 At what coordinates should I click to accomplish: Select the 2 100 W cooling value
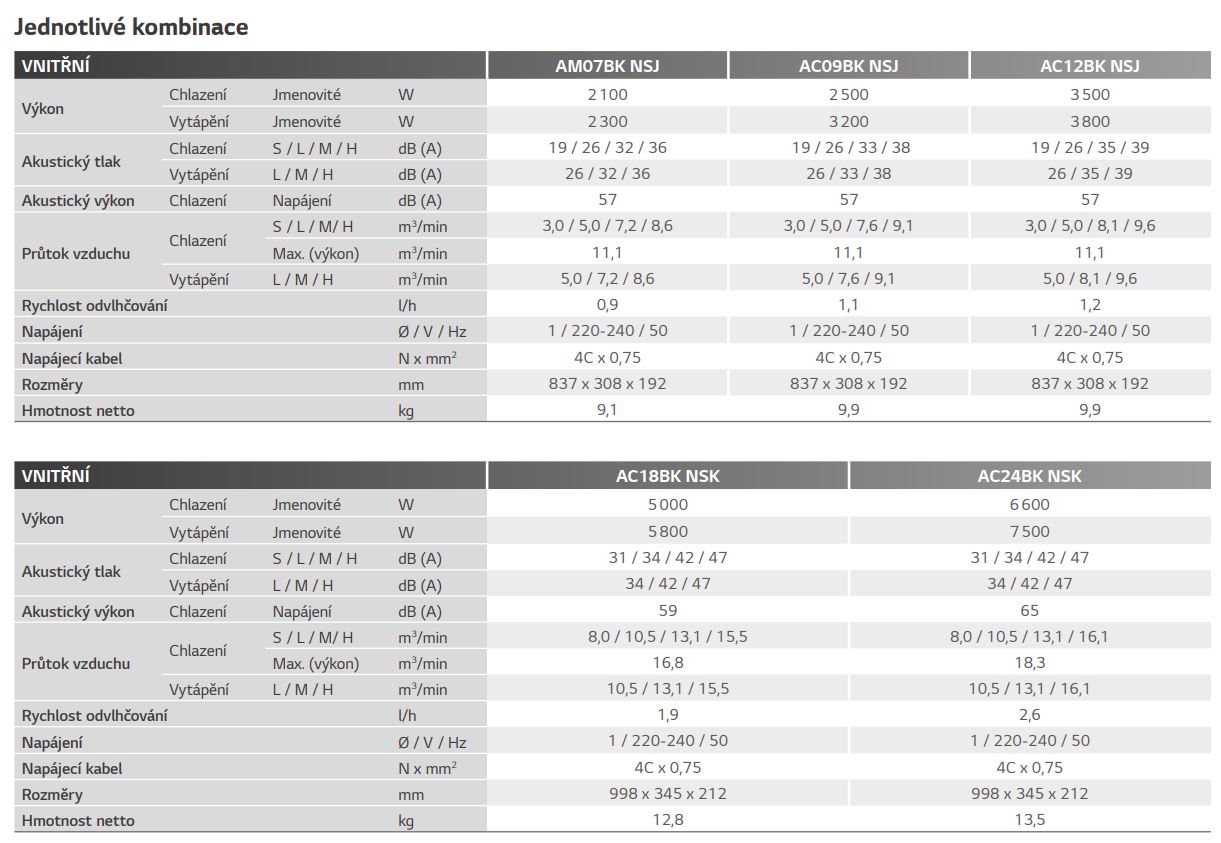pos(607,95)
